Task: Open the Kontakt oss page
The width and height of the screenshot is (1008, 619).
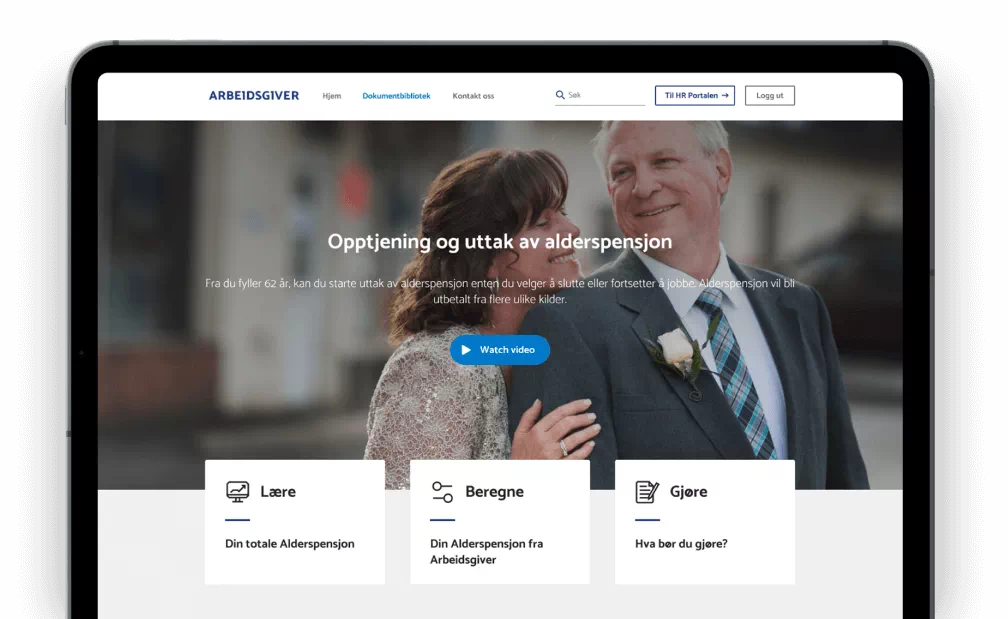Action: coord(473,96)
